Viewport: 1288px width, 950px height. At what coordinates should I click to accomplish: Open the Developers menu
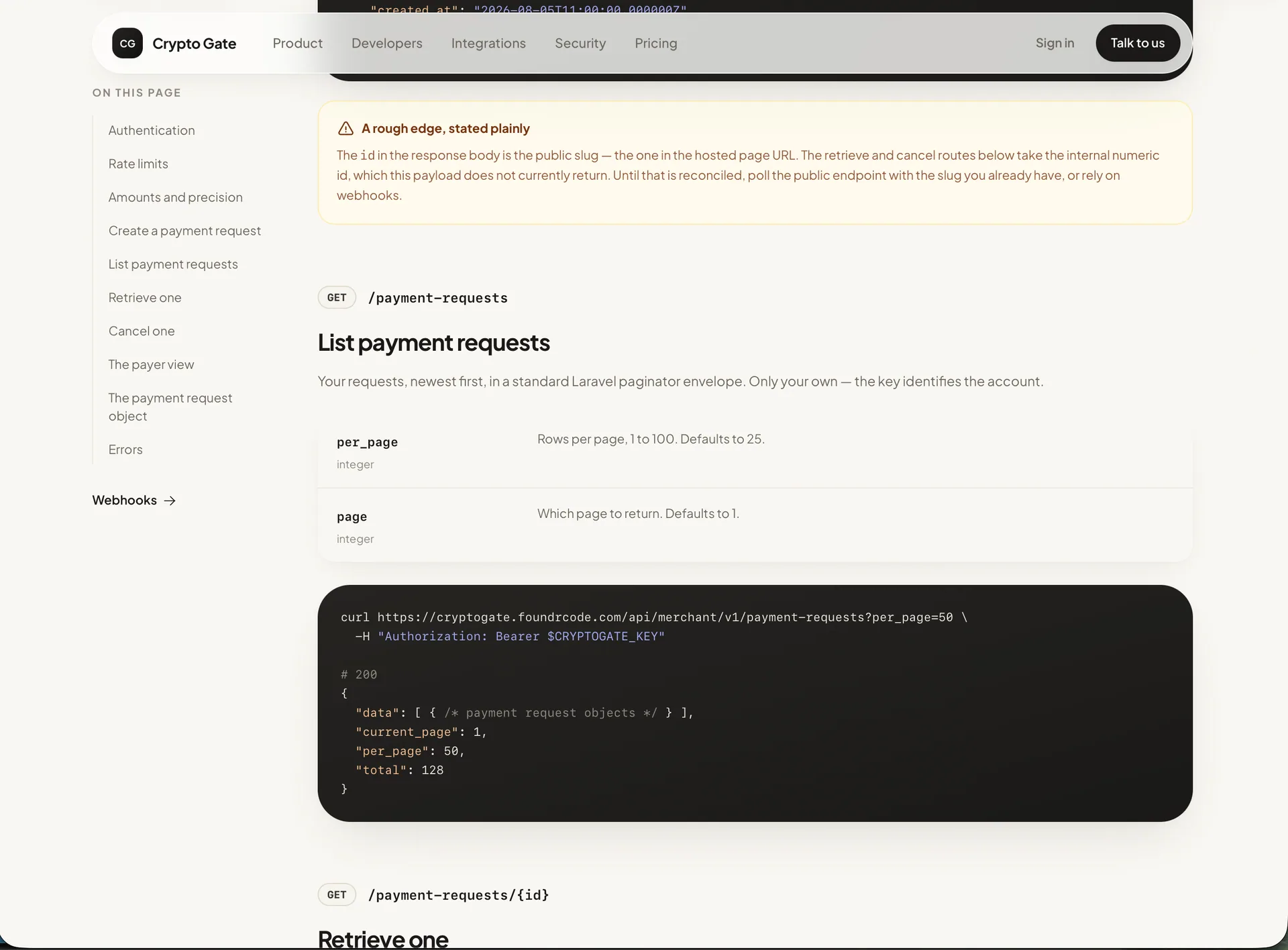(387, 43)
